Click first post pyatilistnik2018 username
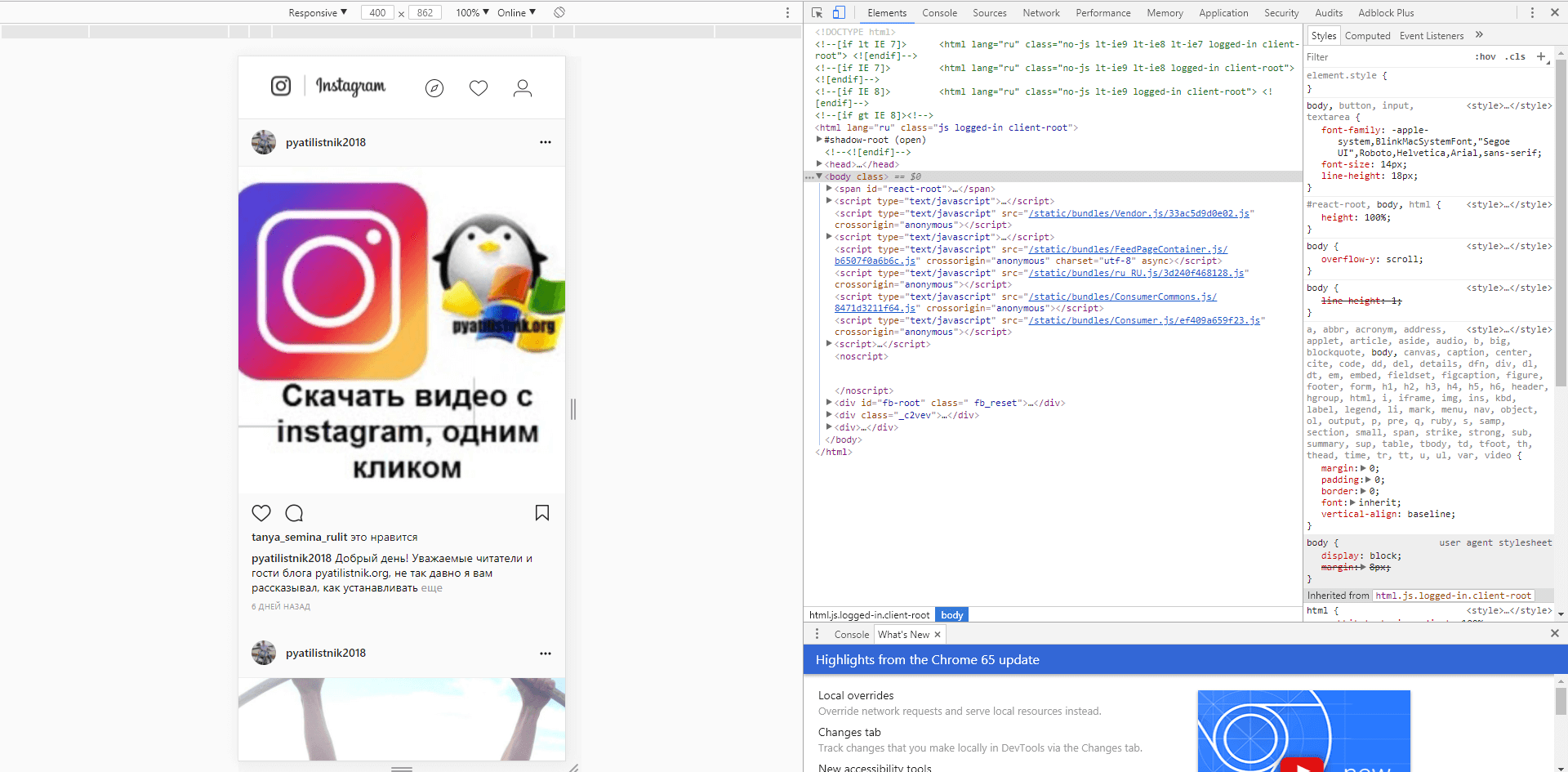This screenshot has width=1568, height=772. (x=326, y=142)
